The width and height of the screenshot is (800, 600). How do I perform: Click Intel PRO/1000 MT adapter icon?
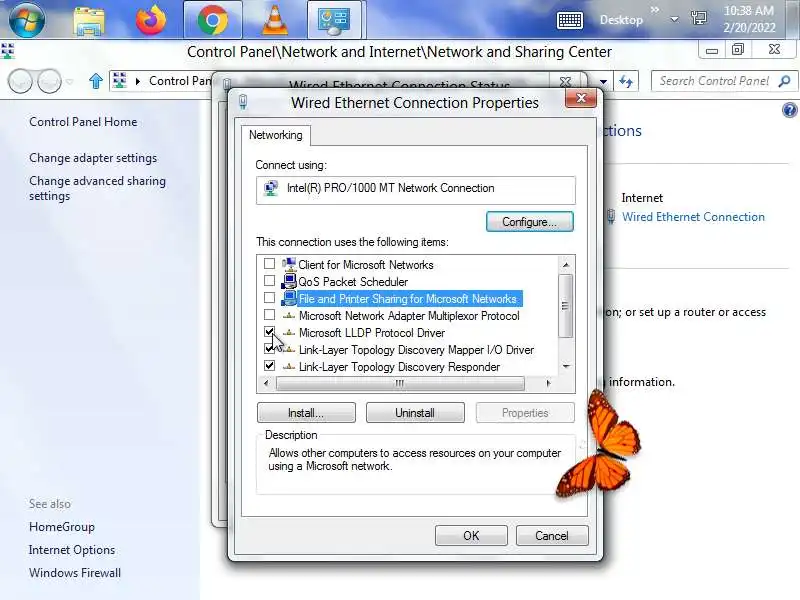coord(271,188)
